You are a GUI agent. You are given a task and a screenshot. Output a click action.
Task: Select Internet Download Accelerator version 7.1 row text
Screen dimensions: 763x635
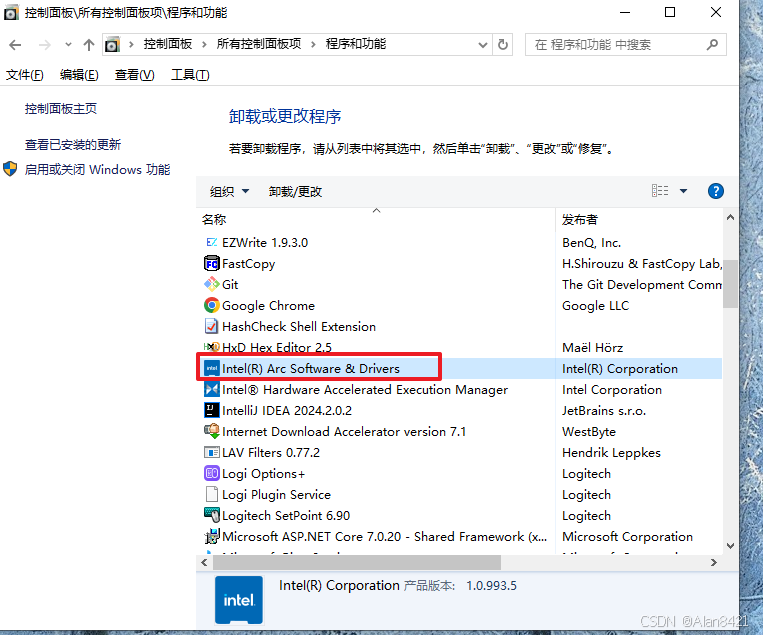[x=344, y=432]
